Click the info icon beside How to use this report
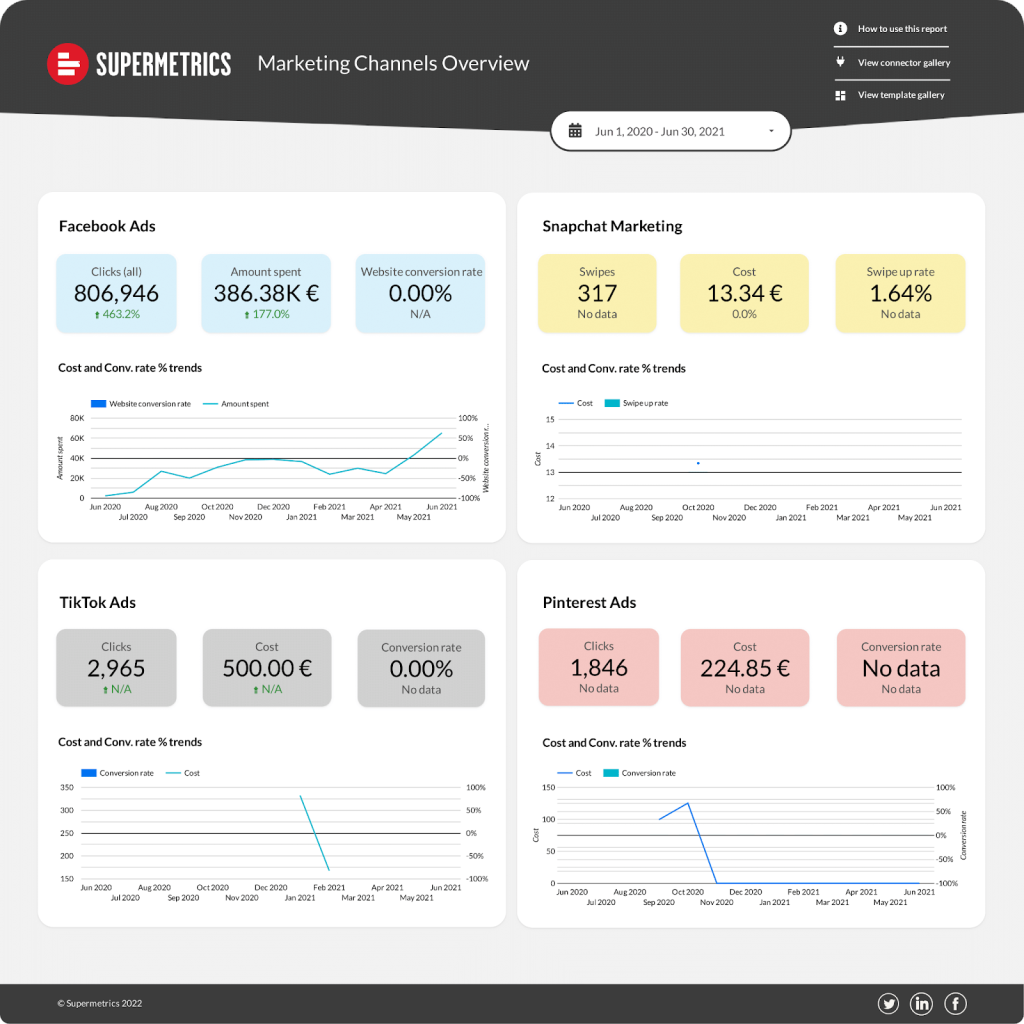1024x1024 pixels. [840, 29]
